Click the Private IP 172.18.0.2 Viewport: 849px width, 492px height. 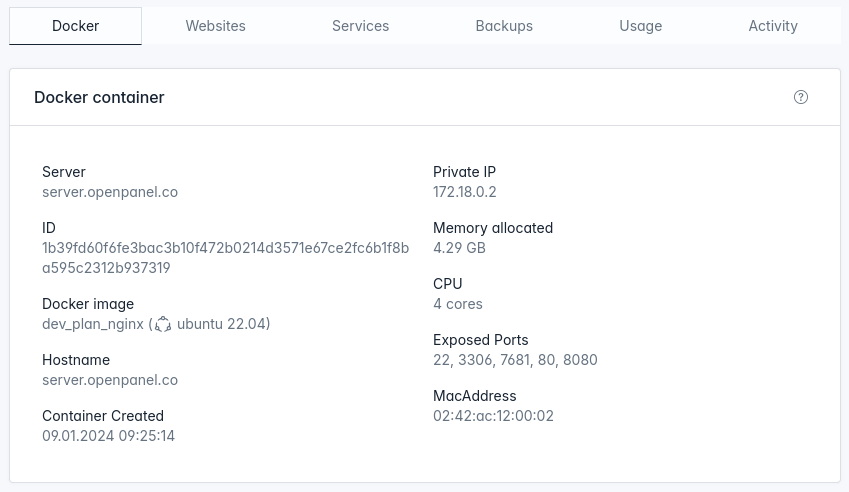[465, 192]
